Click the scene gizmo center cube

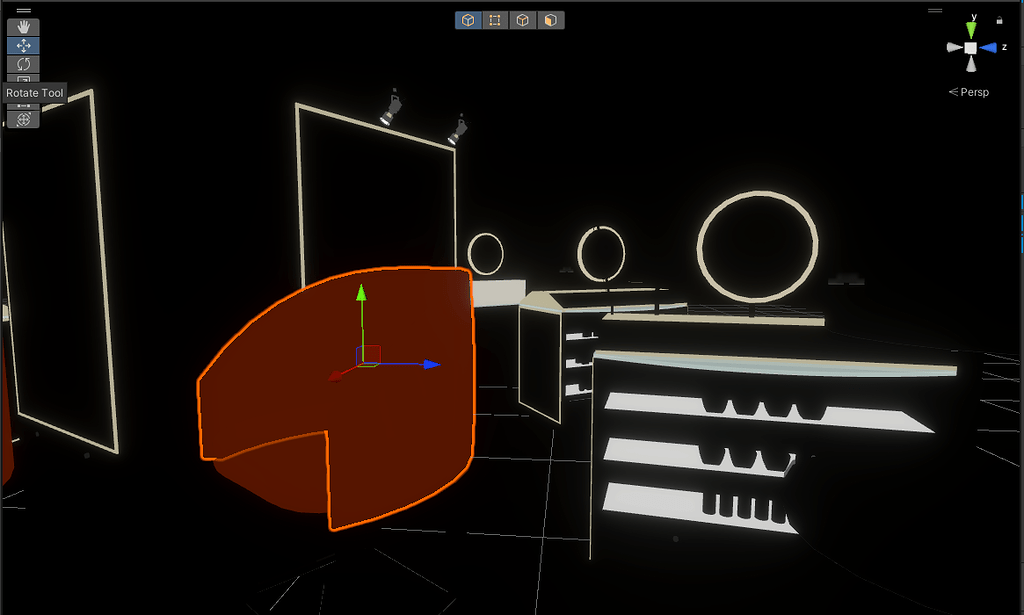pos(970,47)
